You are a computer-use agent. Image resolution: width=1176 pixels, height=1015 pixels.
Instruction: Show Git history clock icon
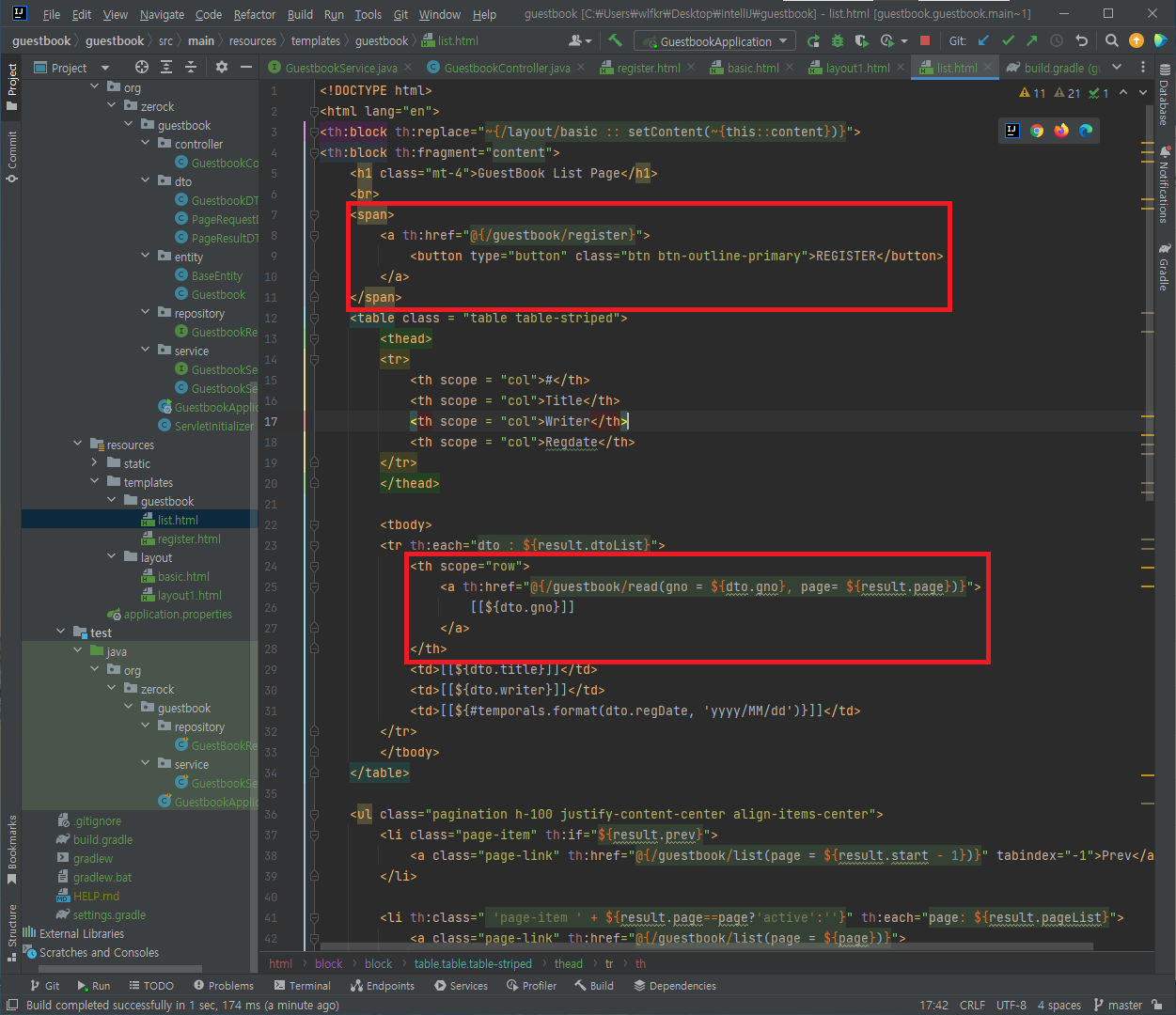coord(1057,40)
